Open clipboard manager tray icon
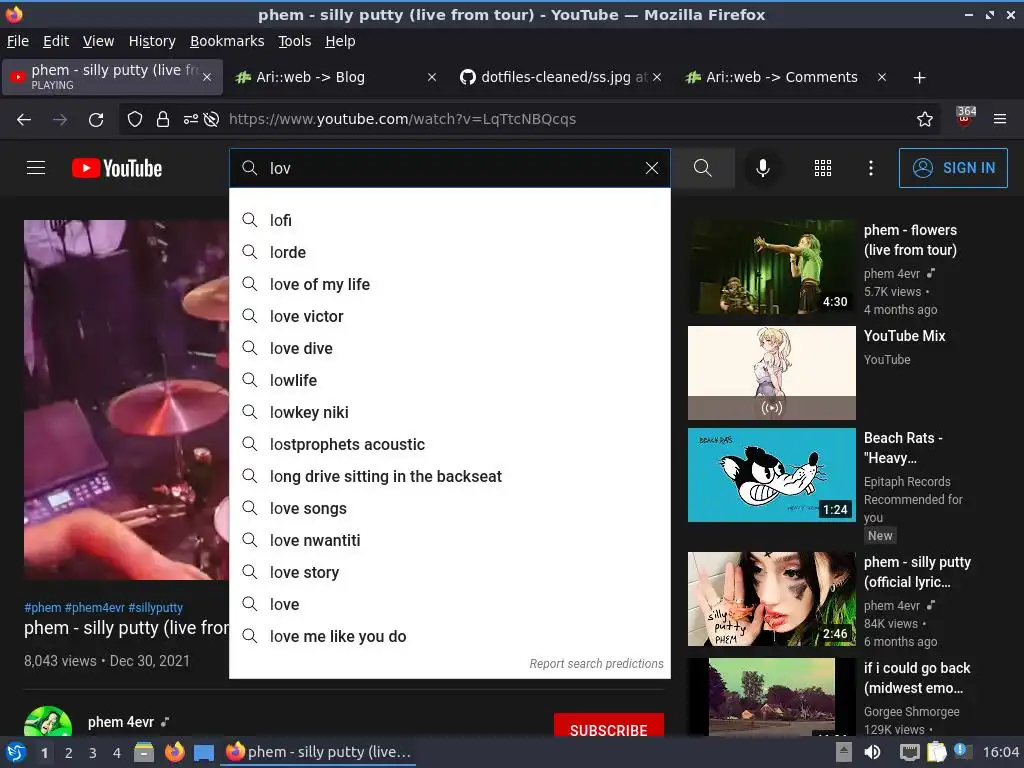This screenshot has width=1024, height=768. tap(936, 752)
